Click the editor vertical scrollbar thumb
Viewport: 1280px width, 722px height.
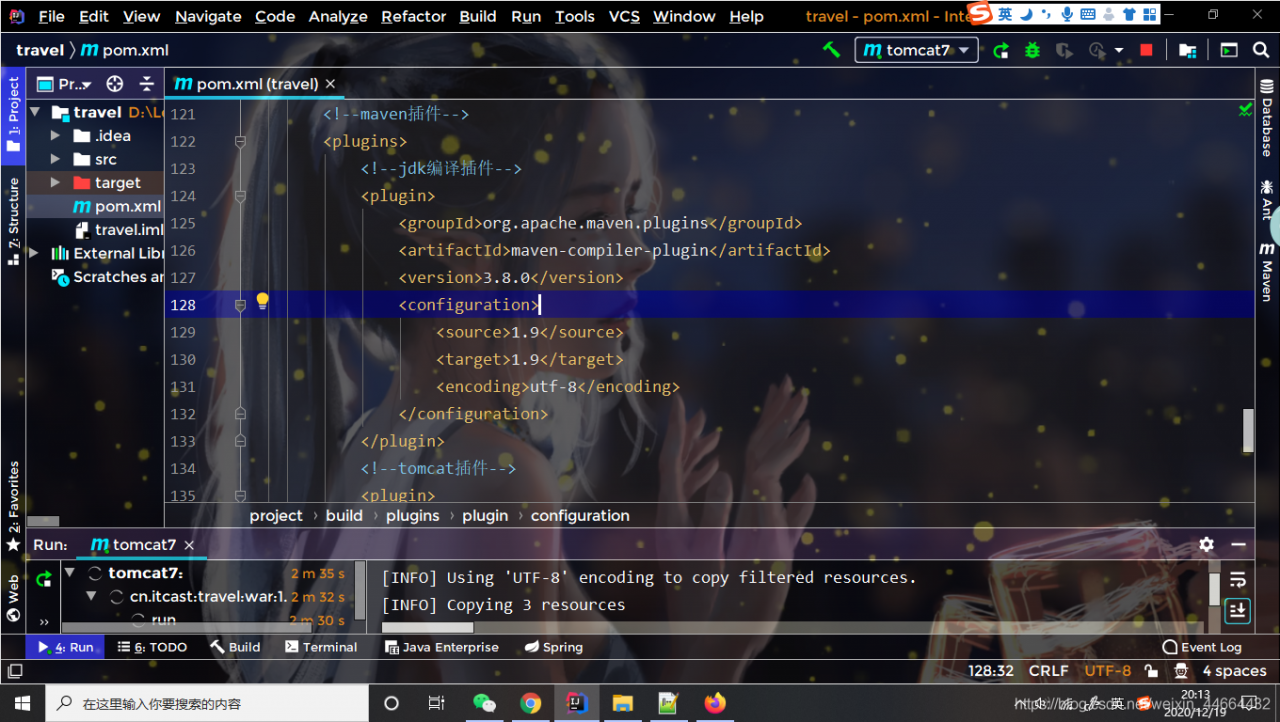[x=1248, y=431]
